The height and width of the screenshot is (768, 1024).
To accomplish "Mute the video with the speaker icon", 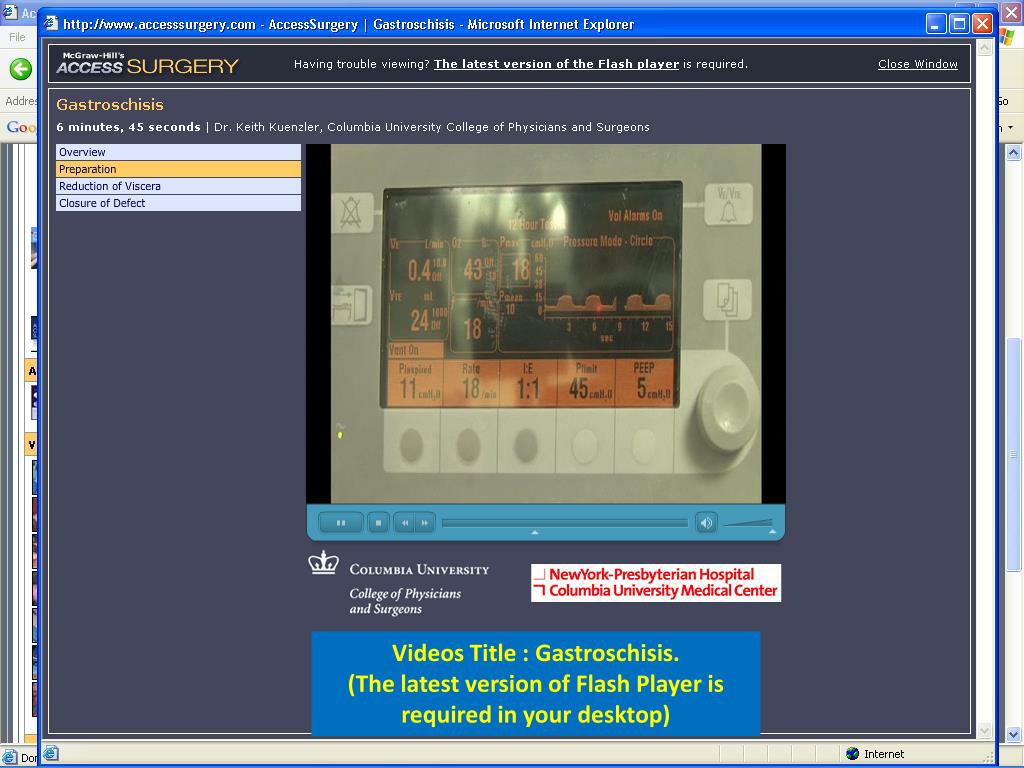I will click(x=706, y=522).
